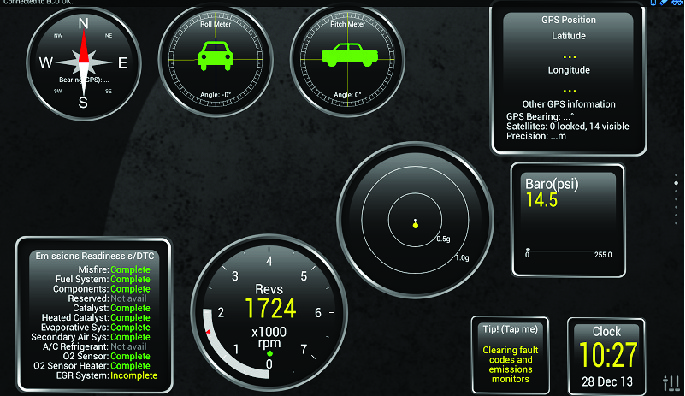Open the Tip! (Tap me) widget
This screenshot has height=396, width=685.
(x=510, y=355)
